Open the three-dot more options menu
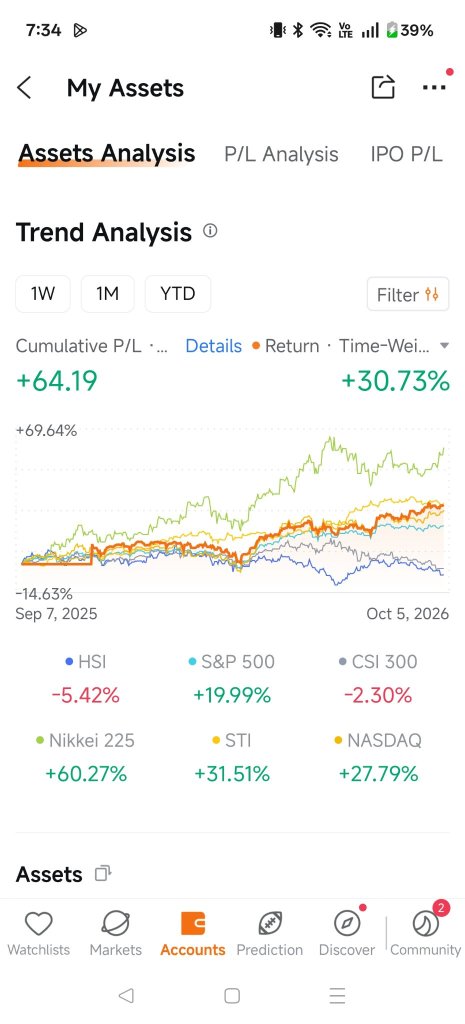465x1024 pixels. (434, 88)
